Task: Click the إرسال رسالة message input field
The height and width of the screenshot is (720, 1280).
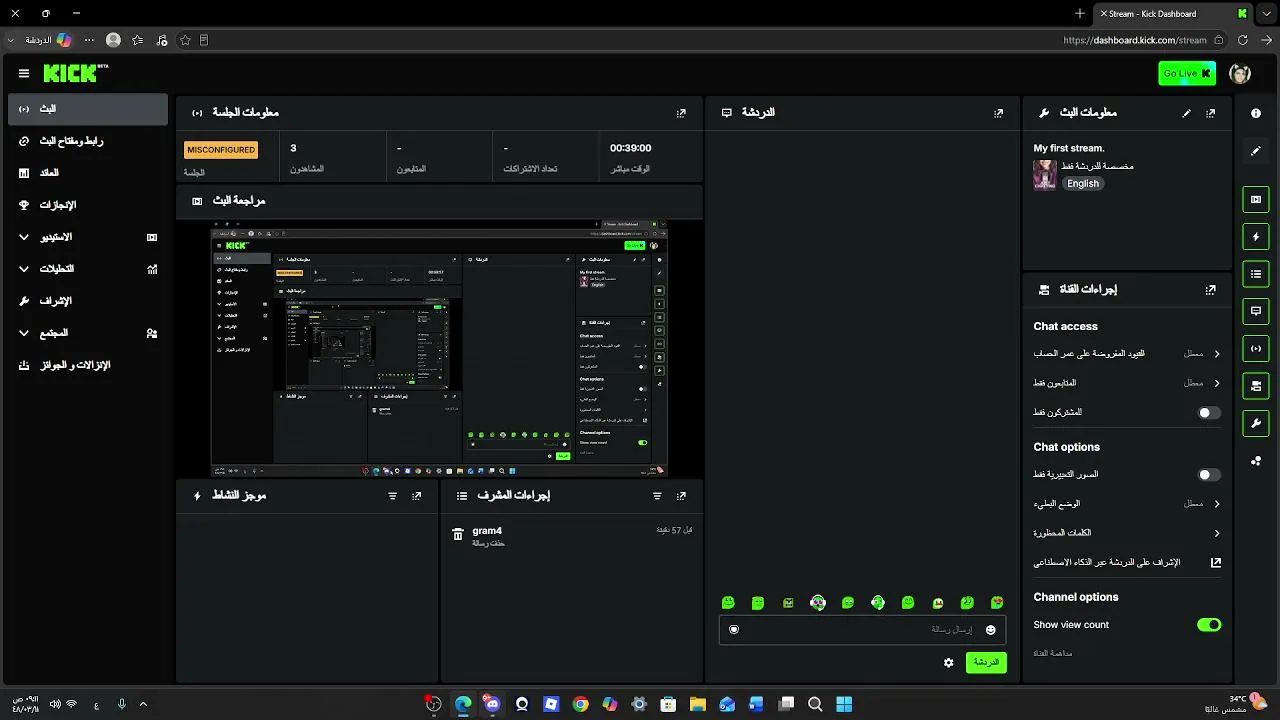Action: pos(861,629)
